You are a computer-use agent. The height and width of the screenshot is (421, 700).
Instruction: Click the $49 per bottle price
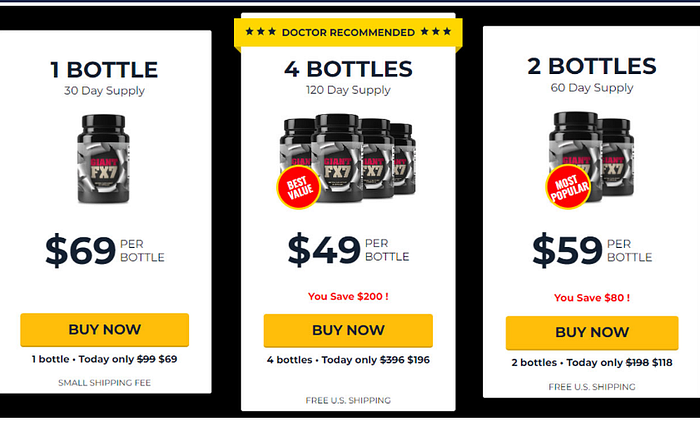pos(349,250)
